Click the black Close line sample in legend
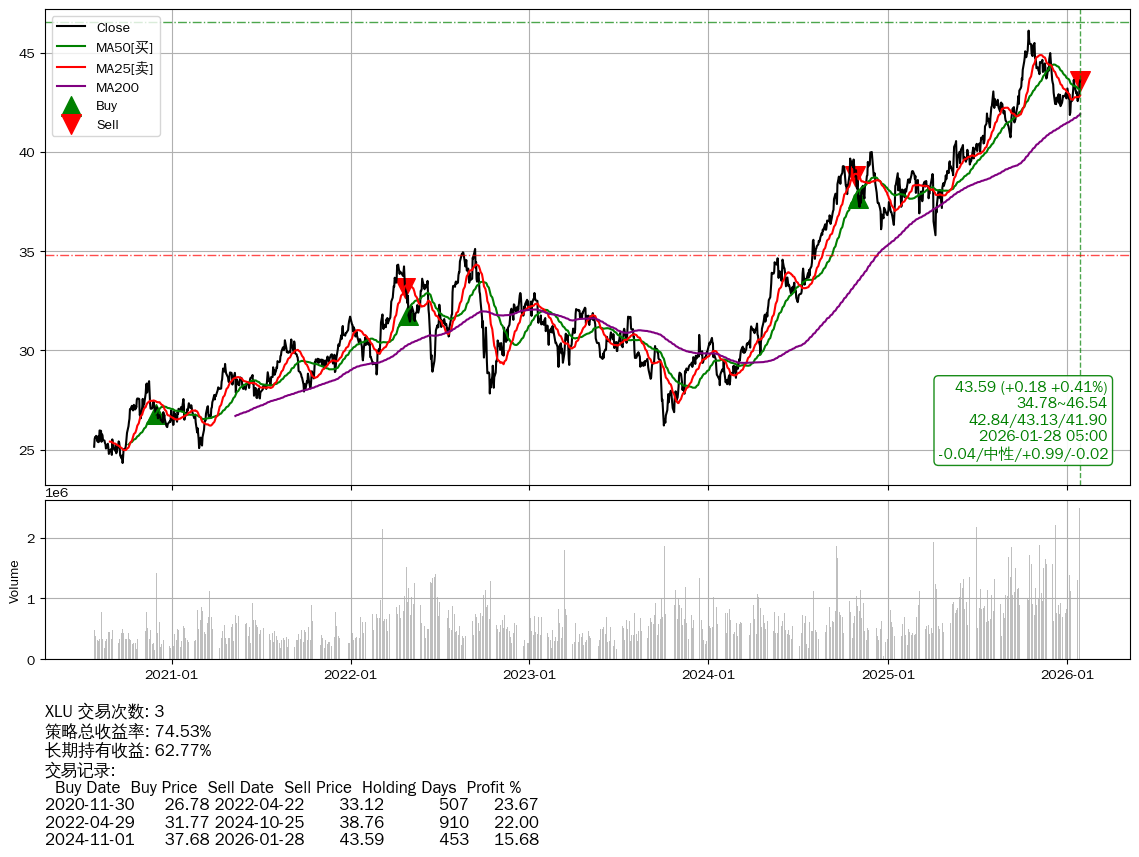This screenshot has height=857, width=1139. (x=71, y=28)
